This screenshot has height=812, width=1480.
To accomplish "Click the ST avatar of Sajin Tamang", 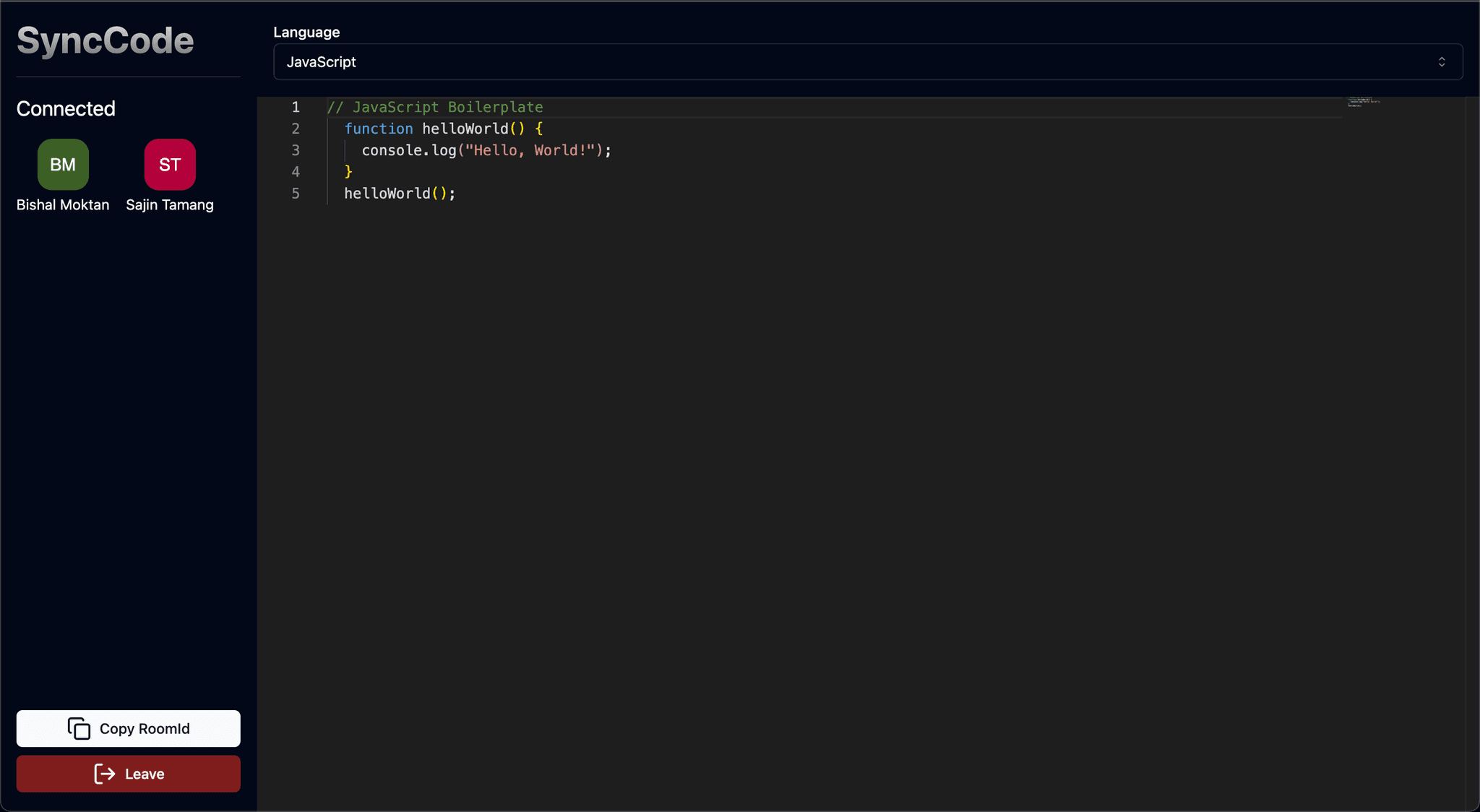I will (x=170, y=165).
